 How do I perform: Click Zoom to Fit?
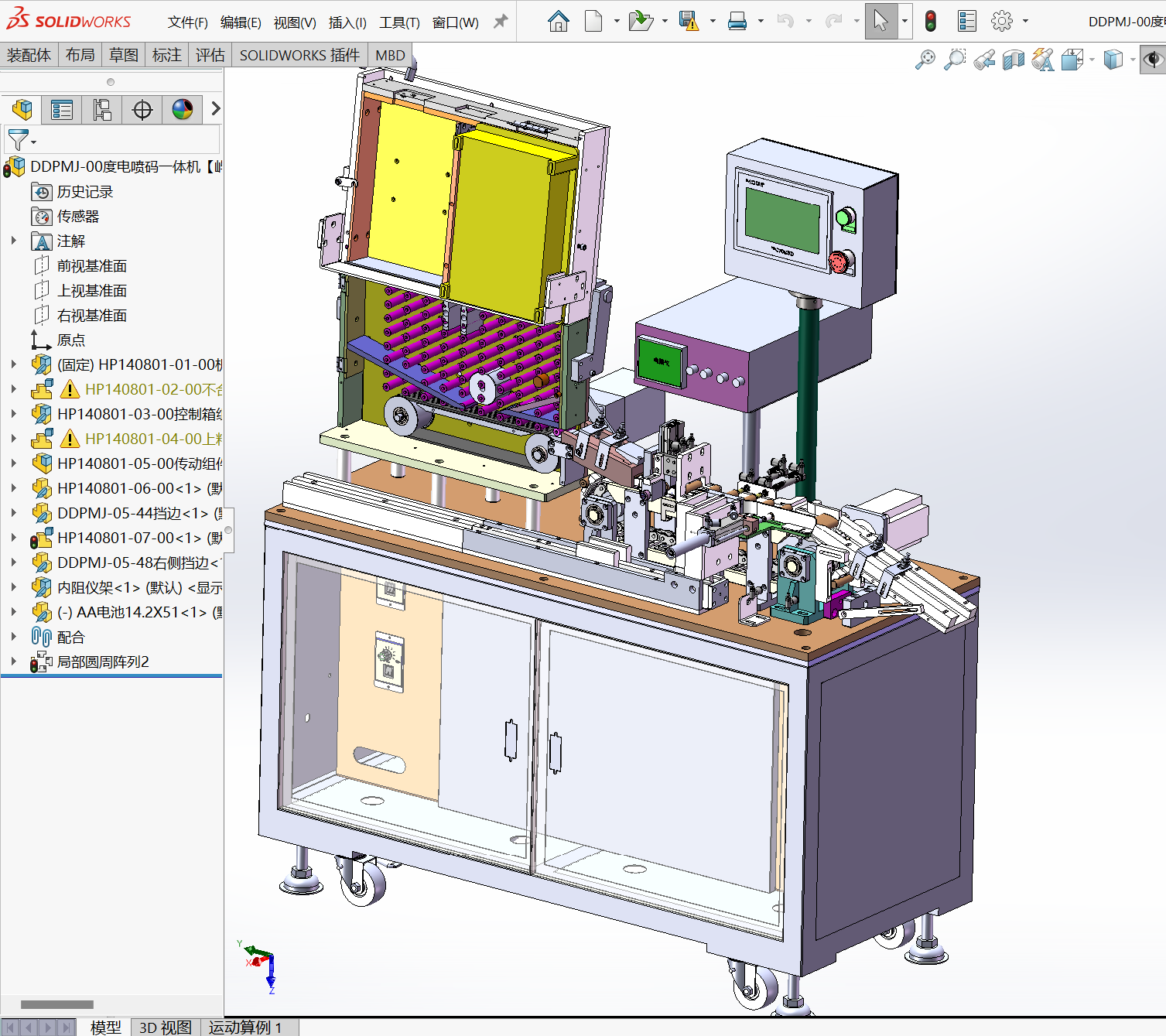point(925,60)
